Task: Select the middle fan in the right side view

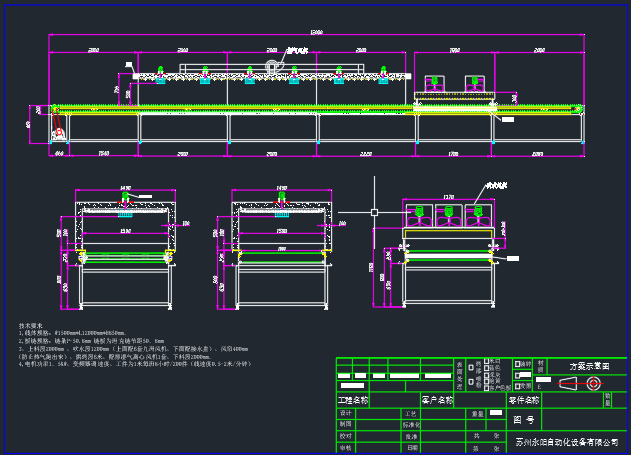Action: pyautogui.click(x=450, y=212)
